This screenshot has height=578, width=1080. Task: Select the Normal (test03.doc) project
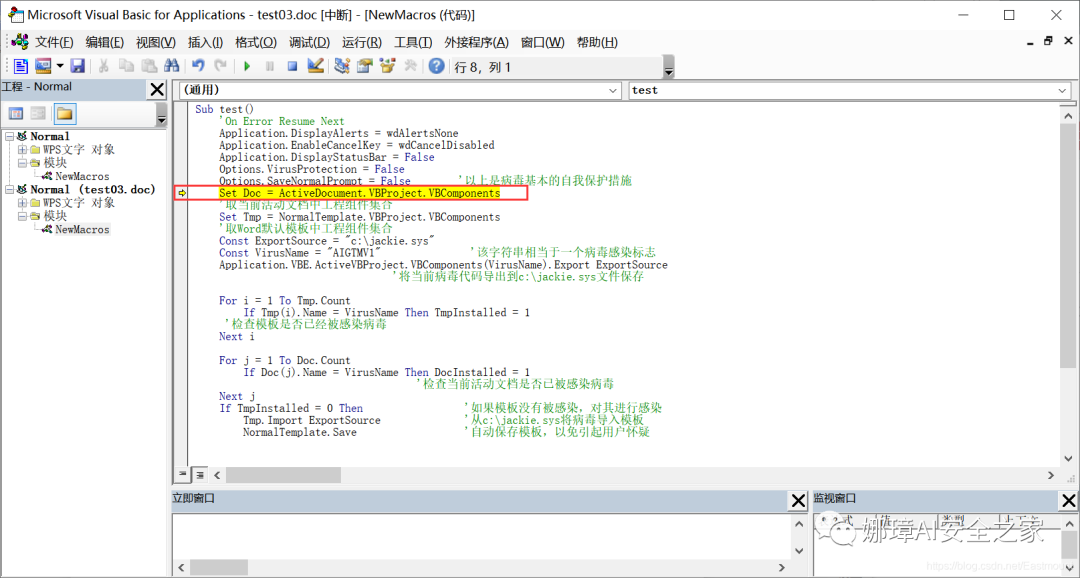click(x=93, y=189)
